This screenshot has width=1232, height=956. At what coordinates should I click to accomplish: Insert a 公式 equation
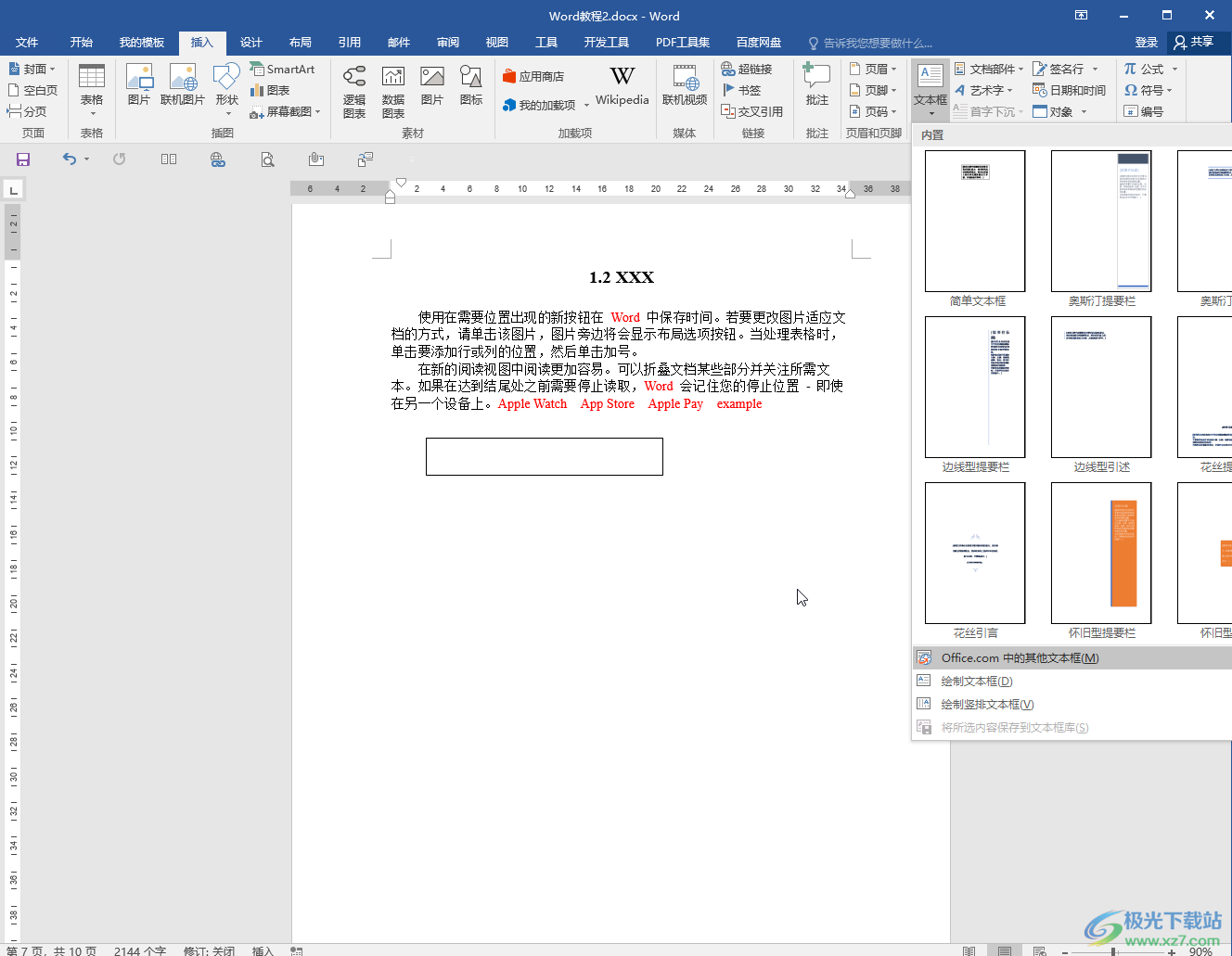click(x=1150, y=70)
